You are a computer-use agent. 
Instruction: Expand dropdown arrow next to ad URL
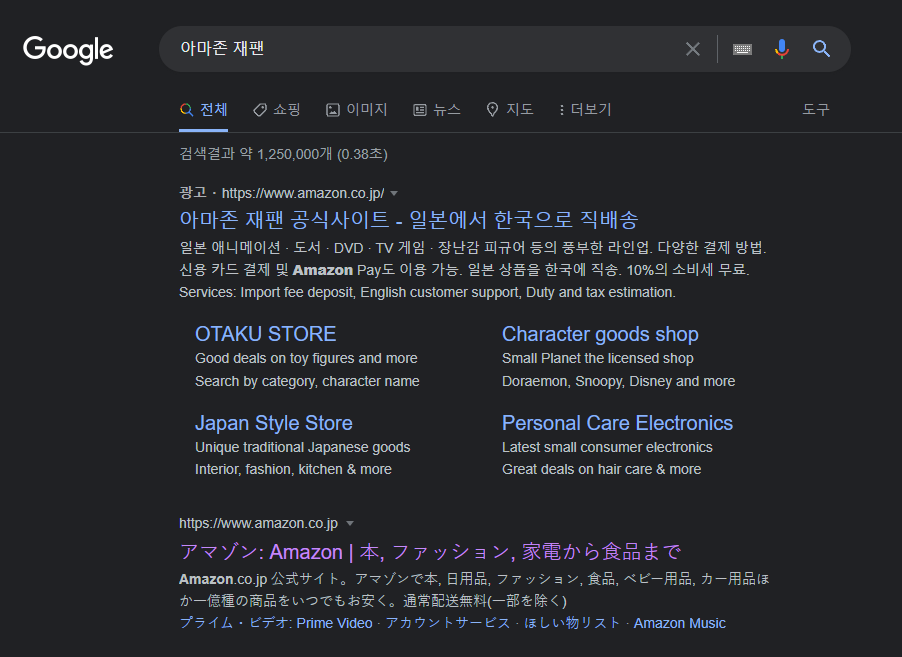pos(394,193)
